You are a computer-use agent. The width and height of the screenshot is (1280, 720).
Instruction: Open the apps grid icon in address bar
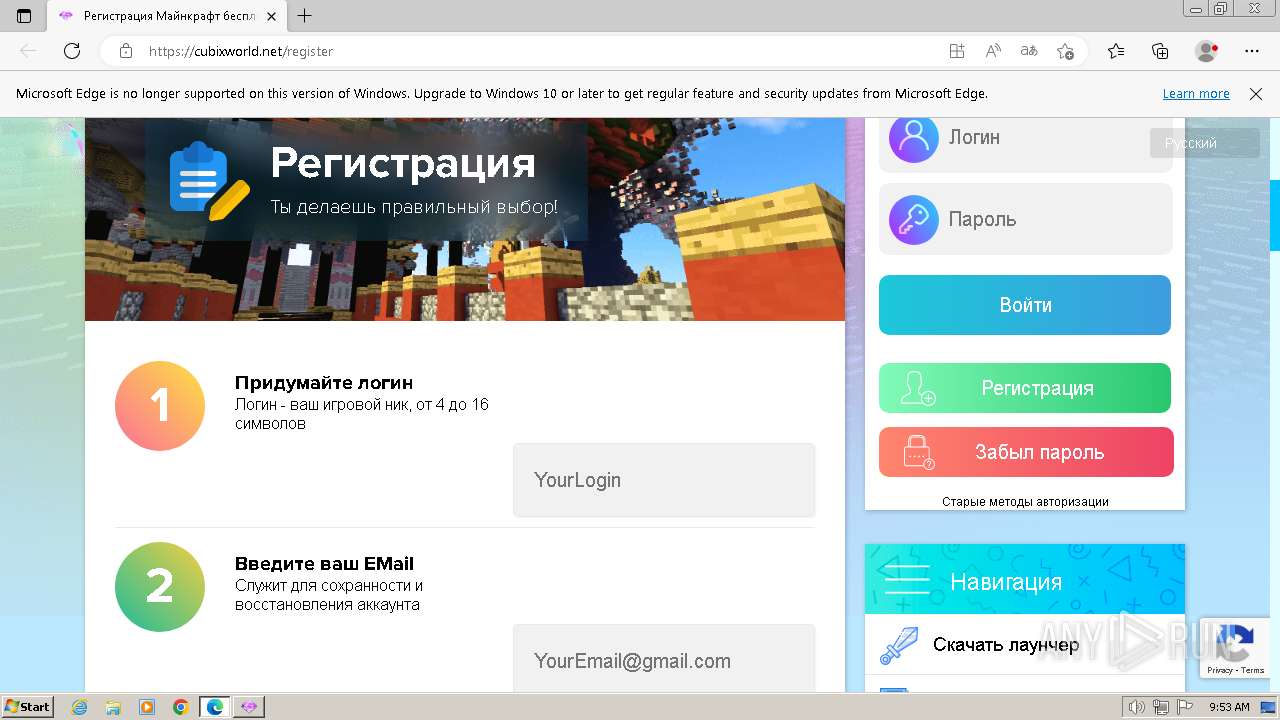click(957, 51)
